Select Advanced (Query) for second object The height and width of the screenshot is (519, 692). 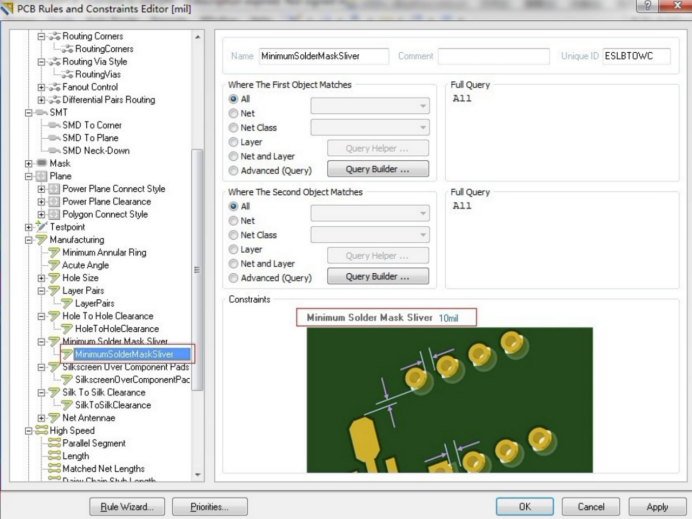tap(234, 277)
